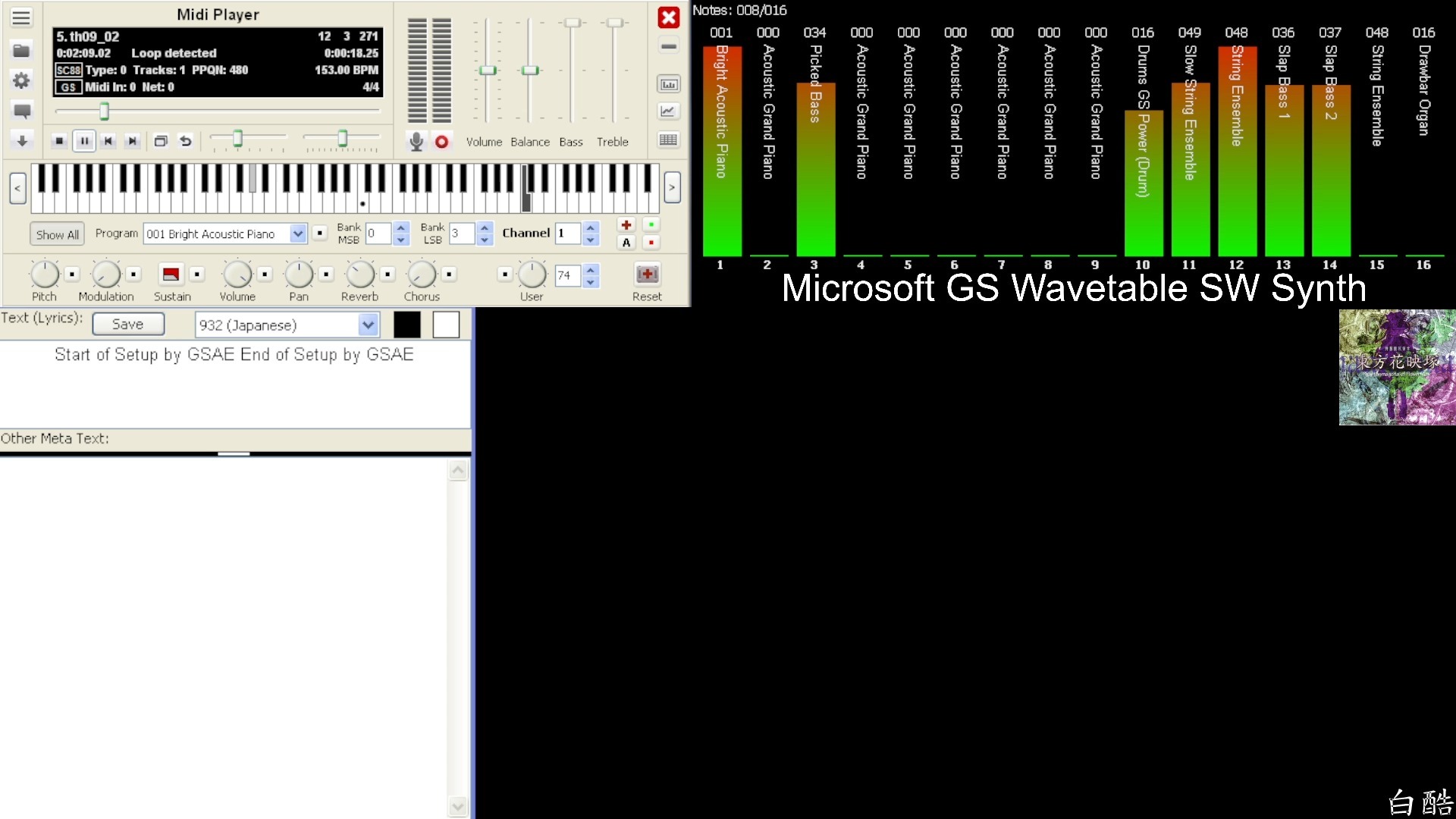Click the Save button for lyrics text
The image size is (1456, 819).
tap(127, 324)
